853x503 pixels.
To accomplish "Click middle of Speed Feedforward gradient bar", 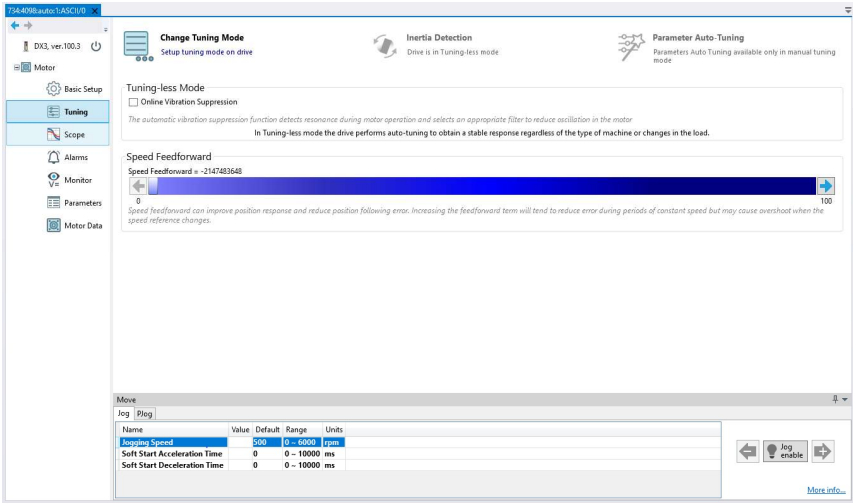I will 482,186.
